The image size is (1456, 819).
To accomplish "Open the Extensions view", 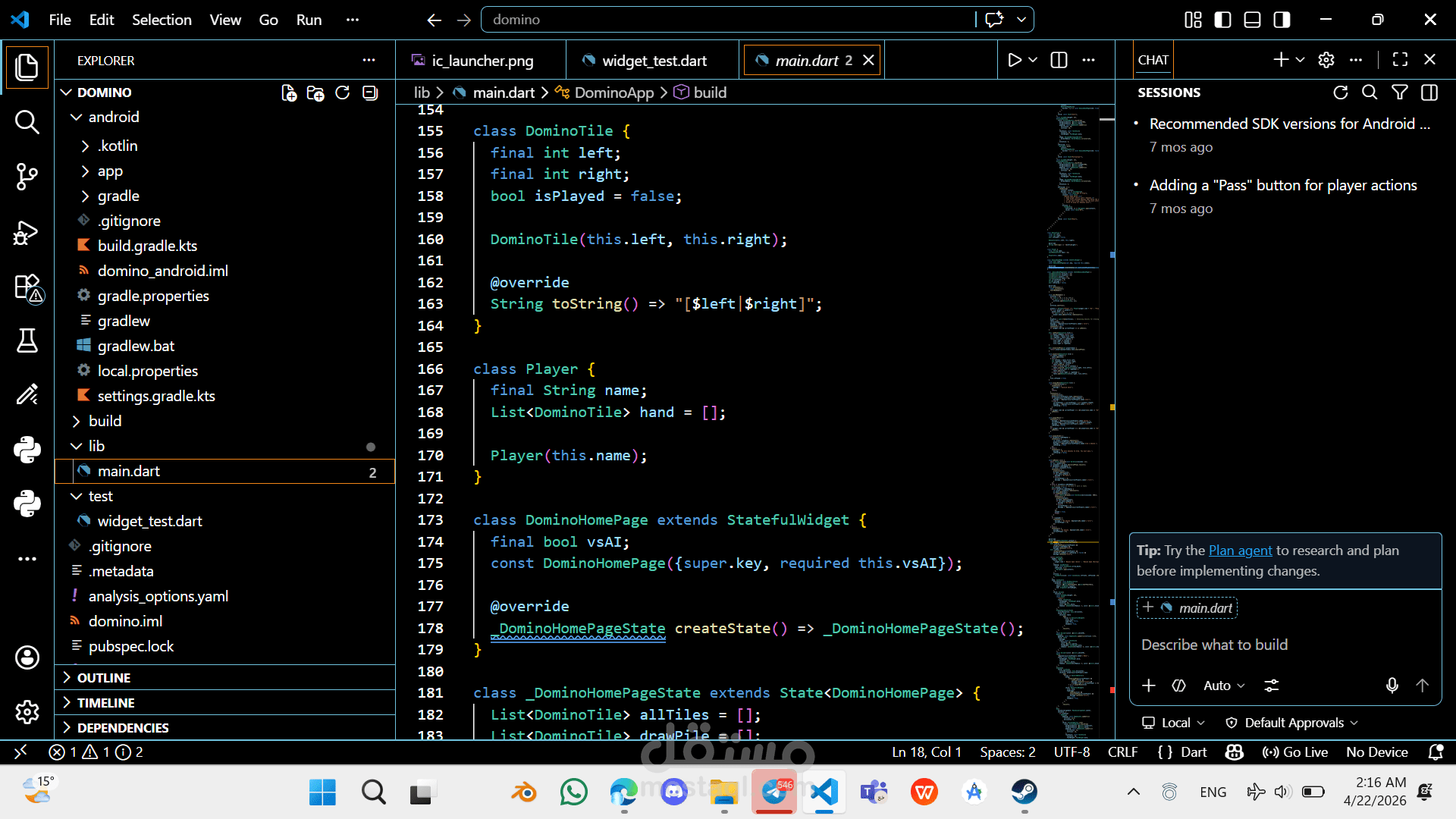I will pyautogui.click(x=28, y=288).
